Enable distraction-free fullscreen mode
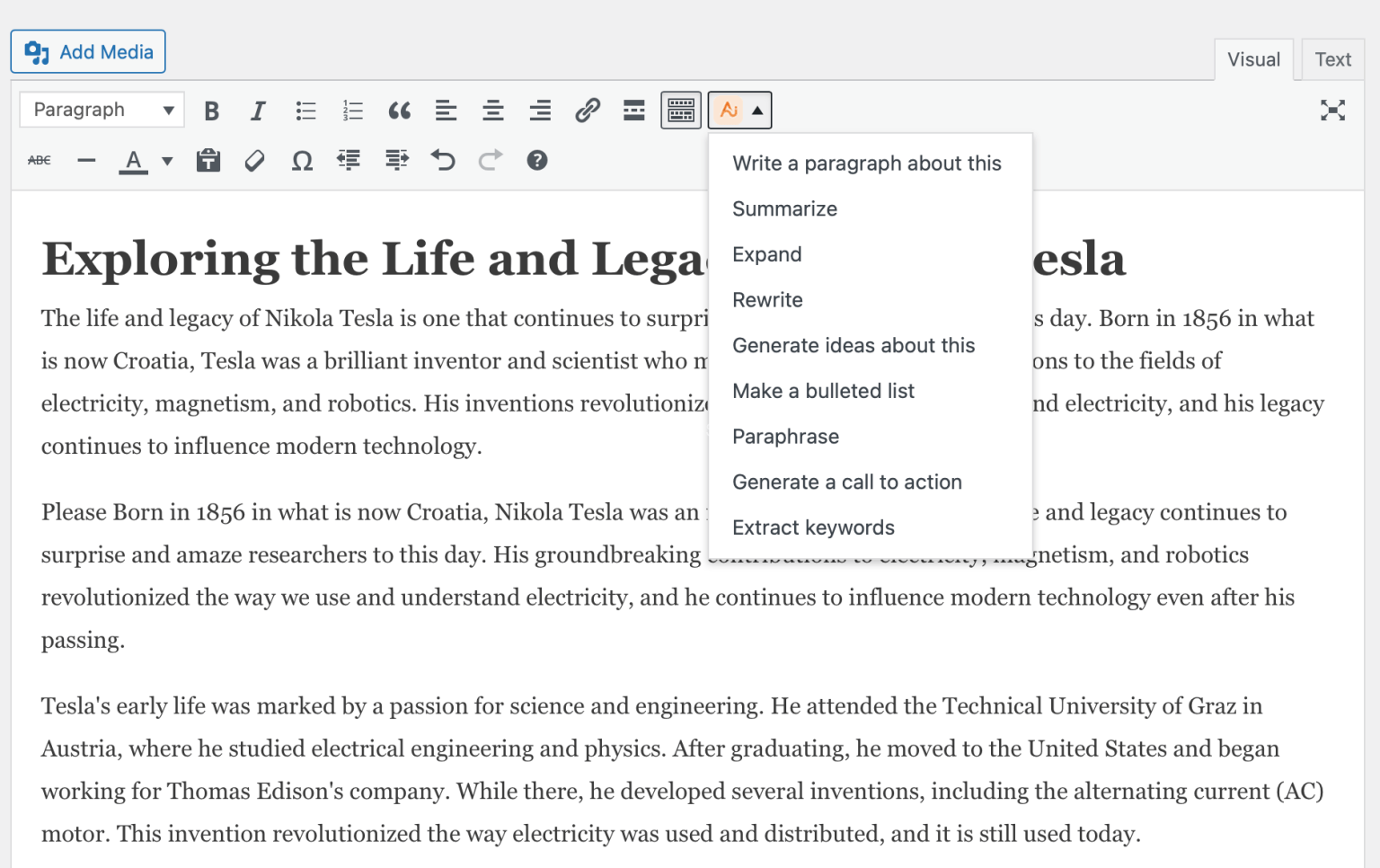Viewport: 1380px width, 868px height. 1332,111
